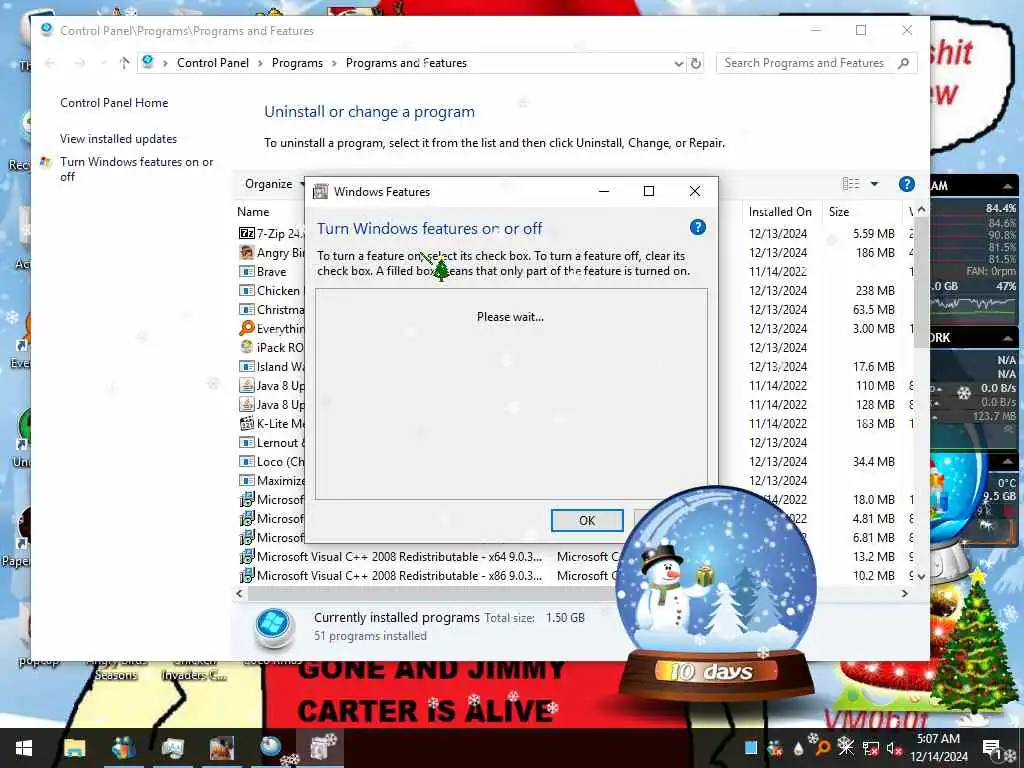Select the iPack program icon
The width and height of the screenshot is (1024, 768).
pos(247,347)
